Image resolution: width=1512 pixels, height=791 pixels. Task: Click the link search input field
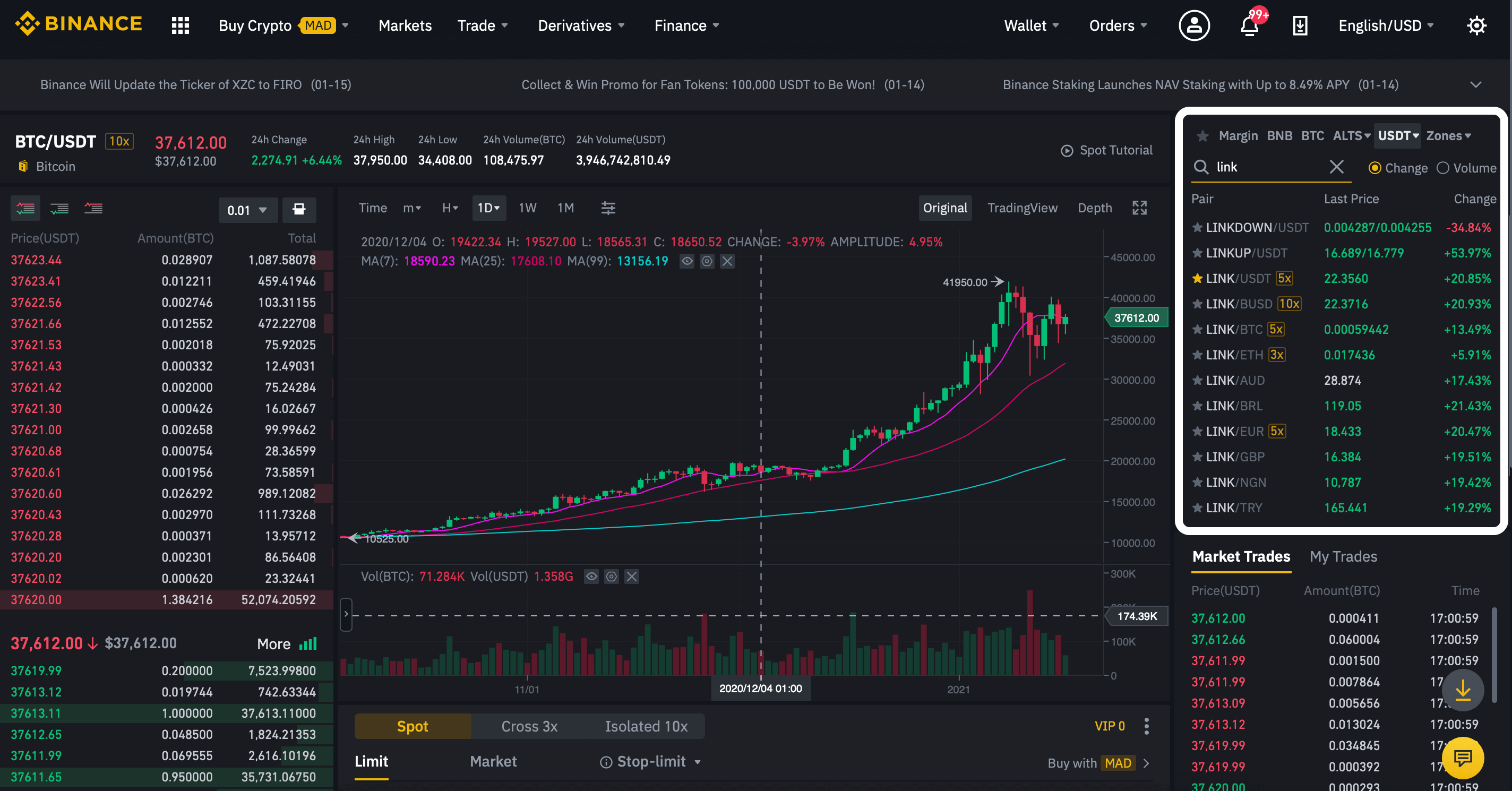1270,167
